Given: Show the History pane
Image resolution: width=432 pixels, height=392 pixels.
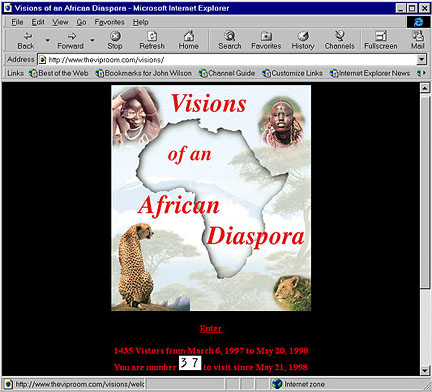Looking at the screenshot, I should point(303,41).
